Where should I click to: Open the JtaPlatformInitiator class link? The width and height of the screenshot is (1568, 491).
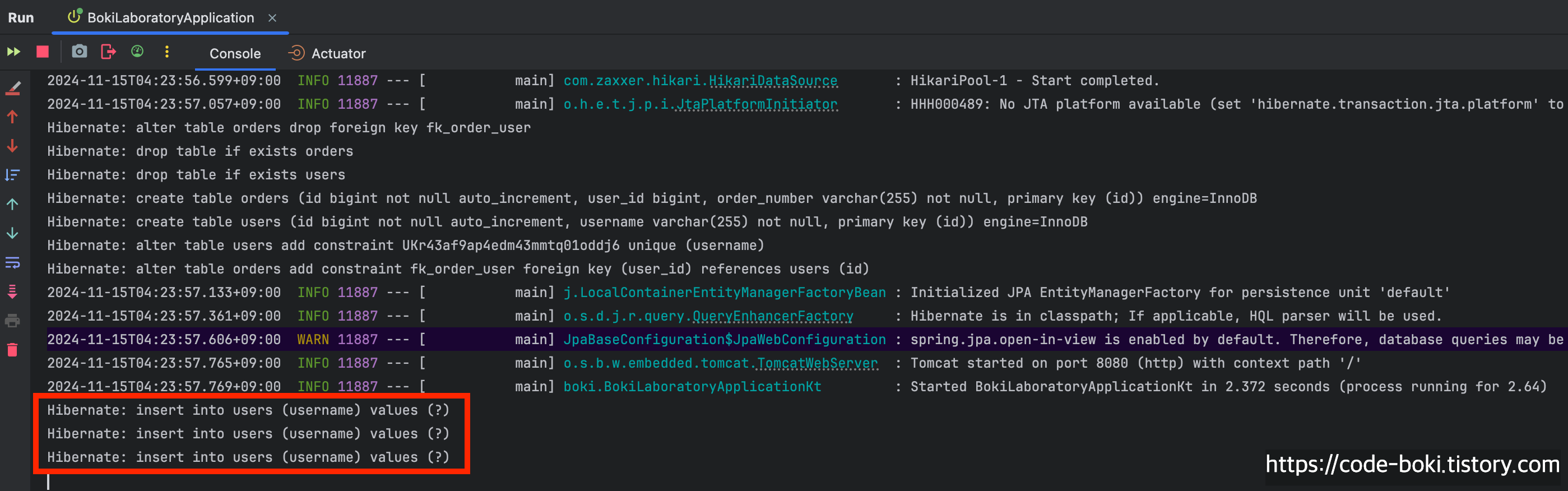(757, 105)
